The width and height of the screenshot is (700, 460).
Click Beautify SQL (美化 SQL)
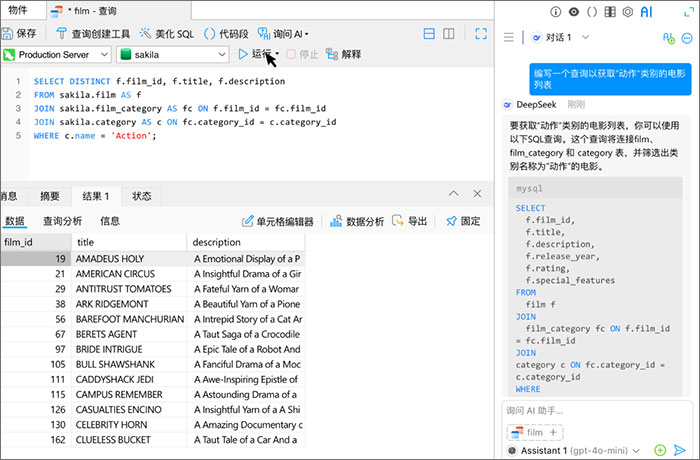[x=167, y=33]
